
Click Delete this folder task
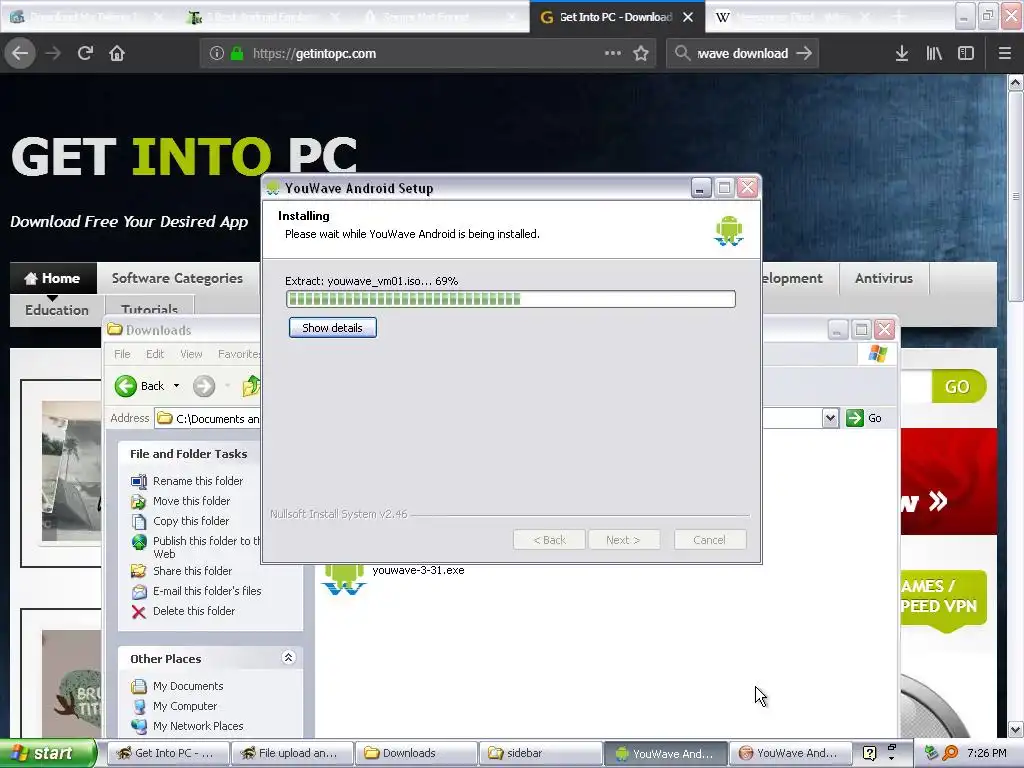(x=193, y=611)
